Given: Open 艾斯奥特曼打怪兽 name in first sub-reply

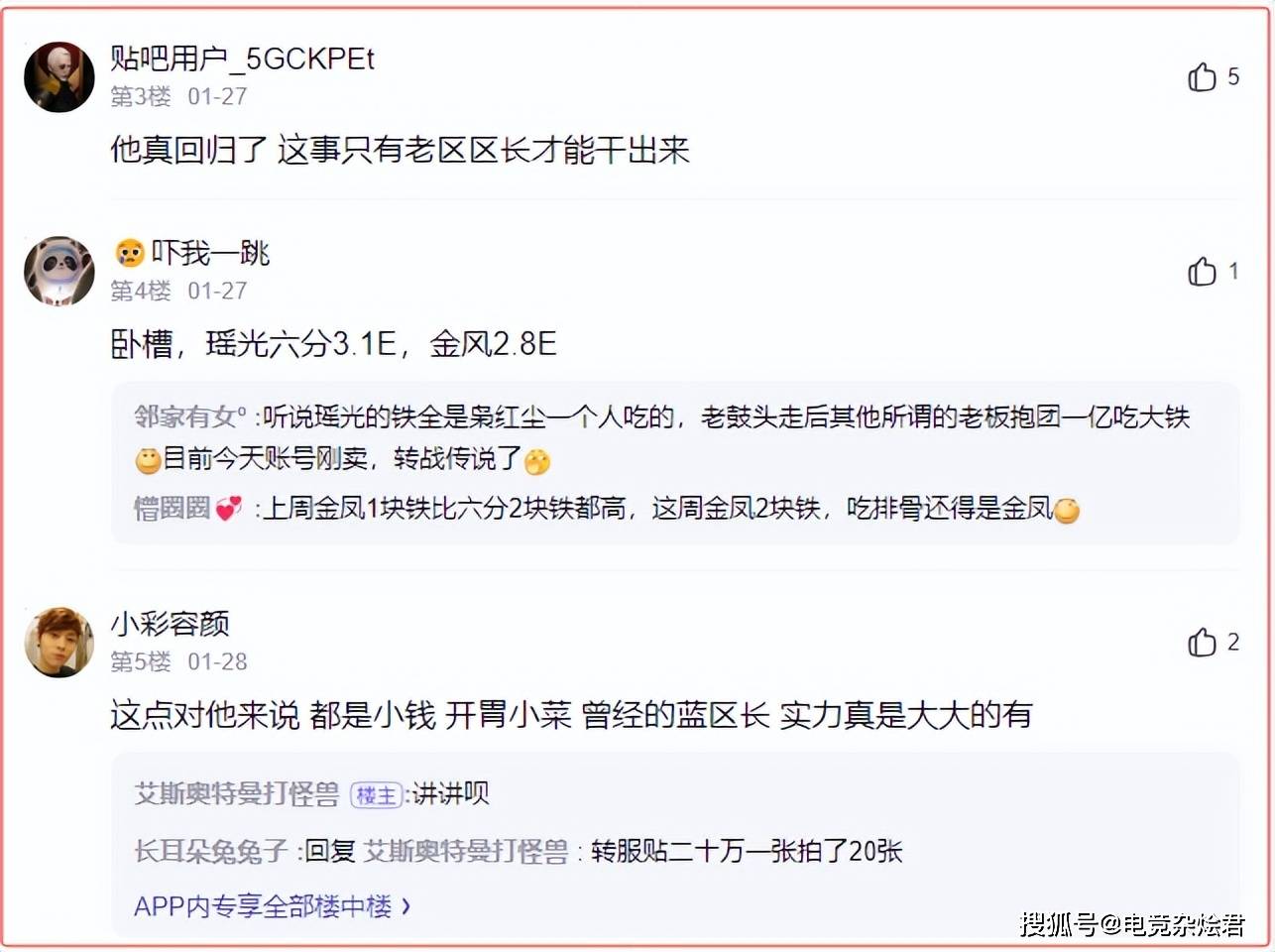Looking at the screenshot, I should (237, 794).
